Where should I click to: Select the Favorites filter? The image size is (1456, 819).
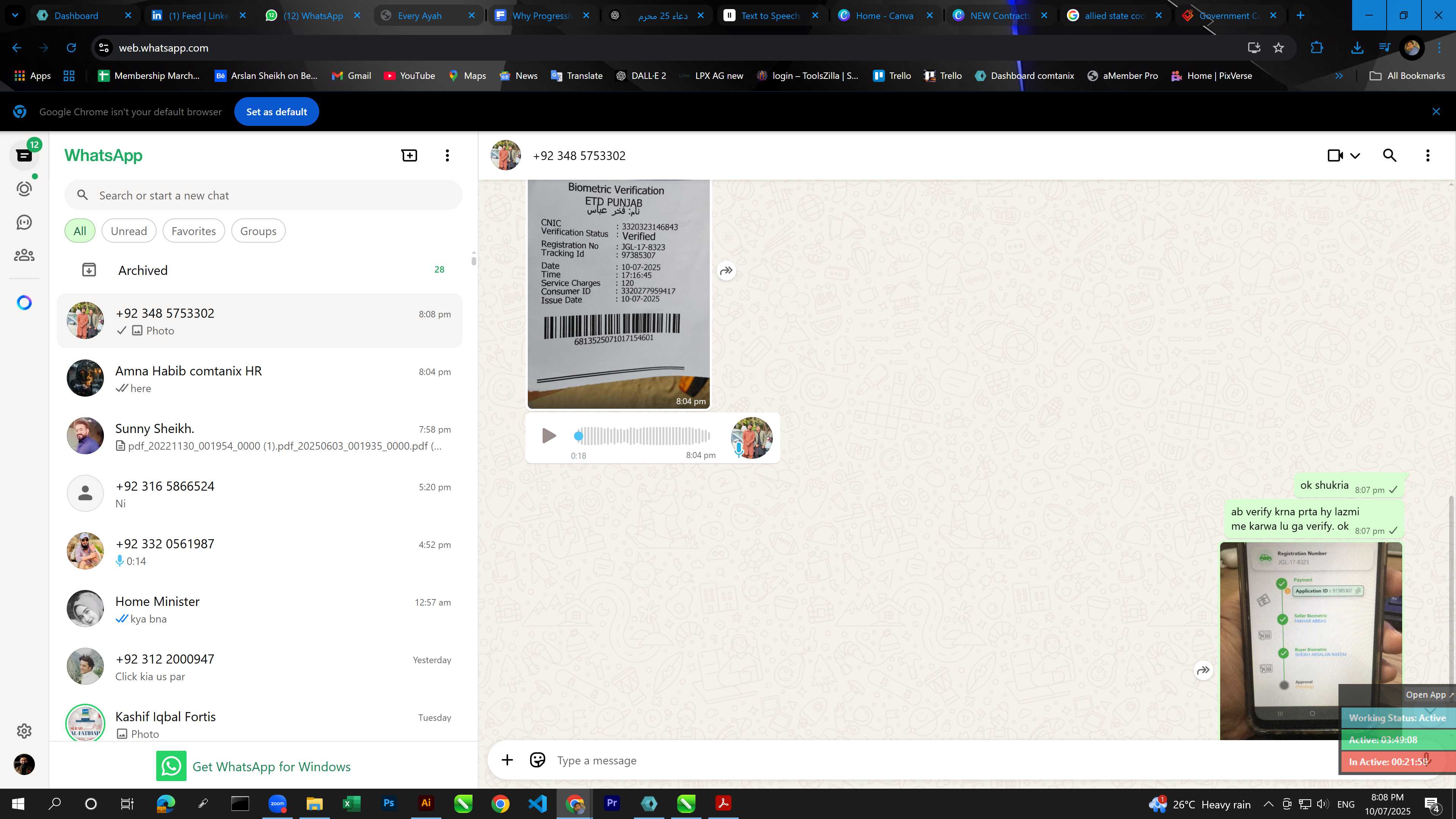pyautogui.click(x=193, y=231)
